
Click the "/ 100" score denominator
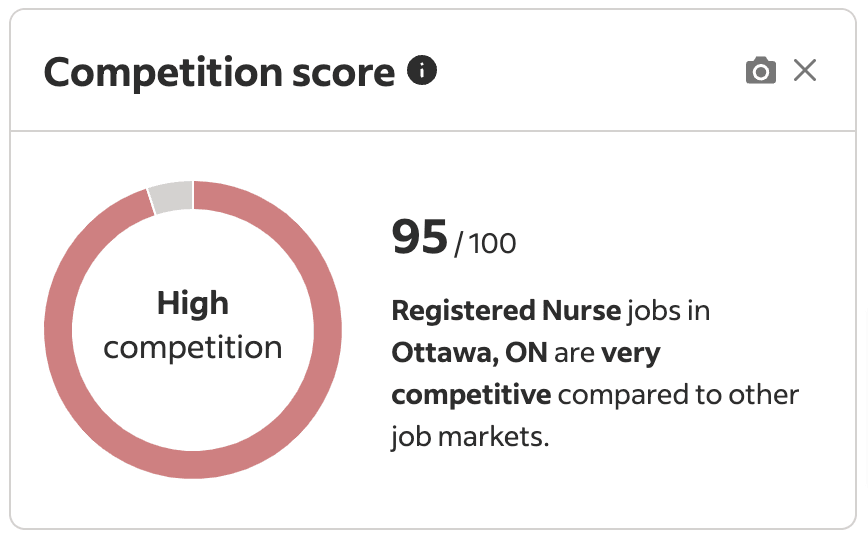[486, 243]
